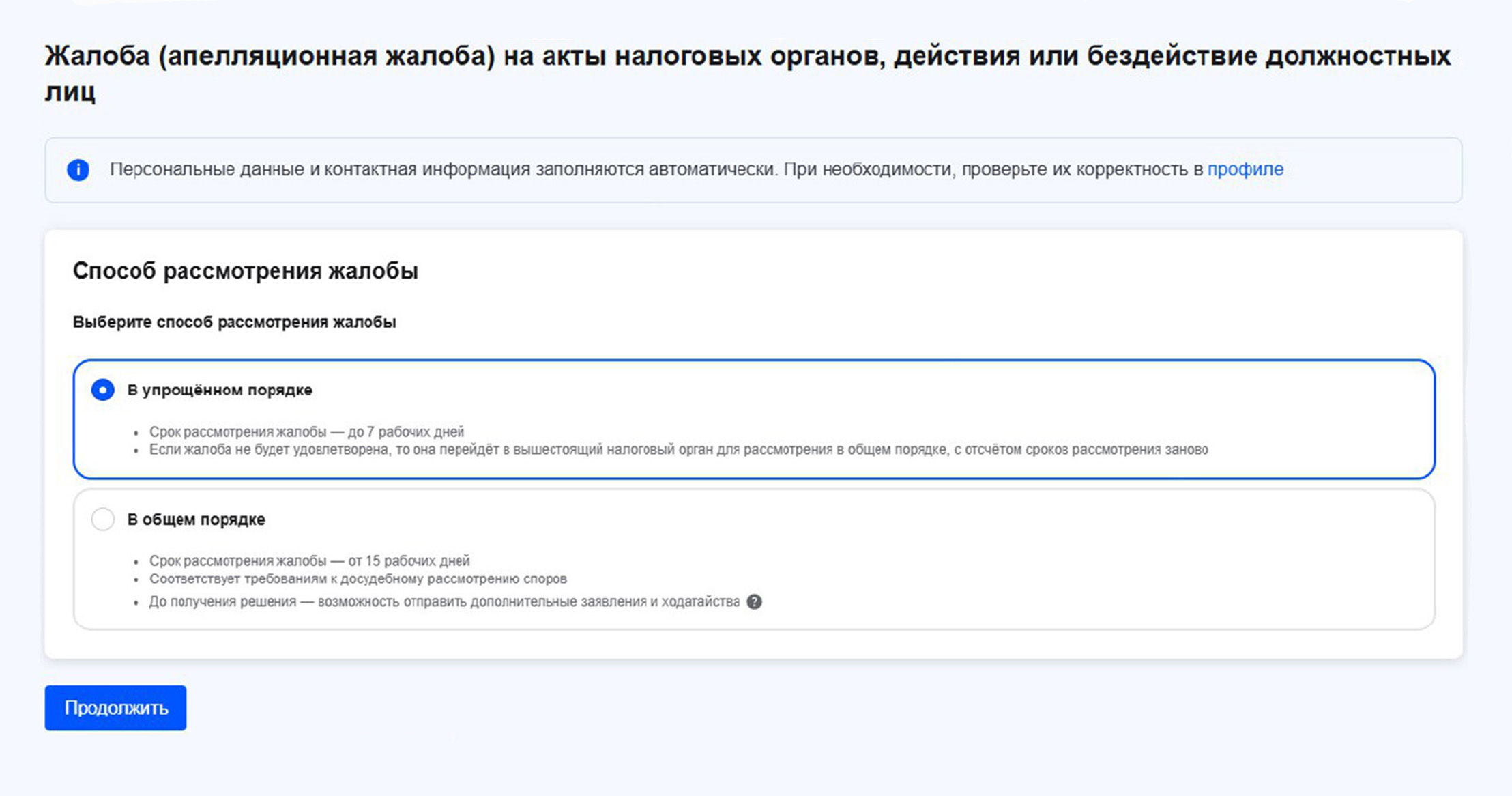Click the "Способ рассмотрения жалобы" heading
Screen dimensions: 1512x796
tap(245, 271)
